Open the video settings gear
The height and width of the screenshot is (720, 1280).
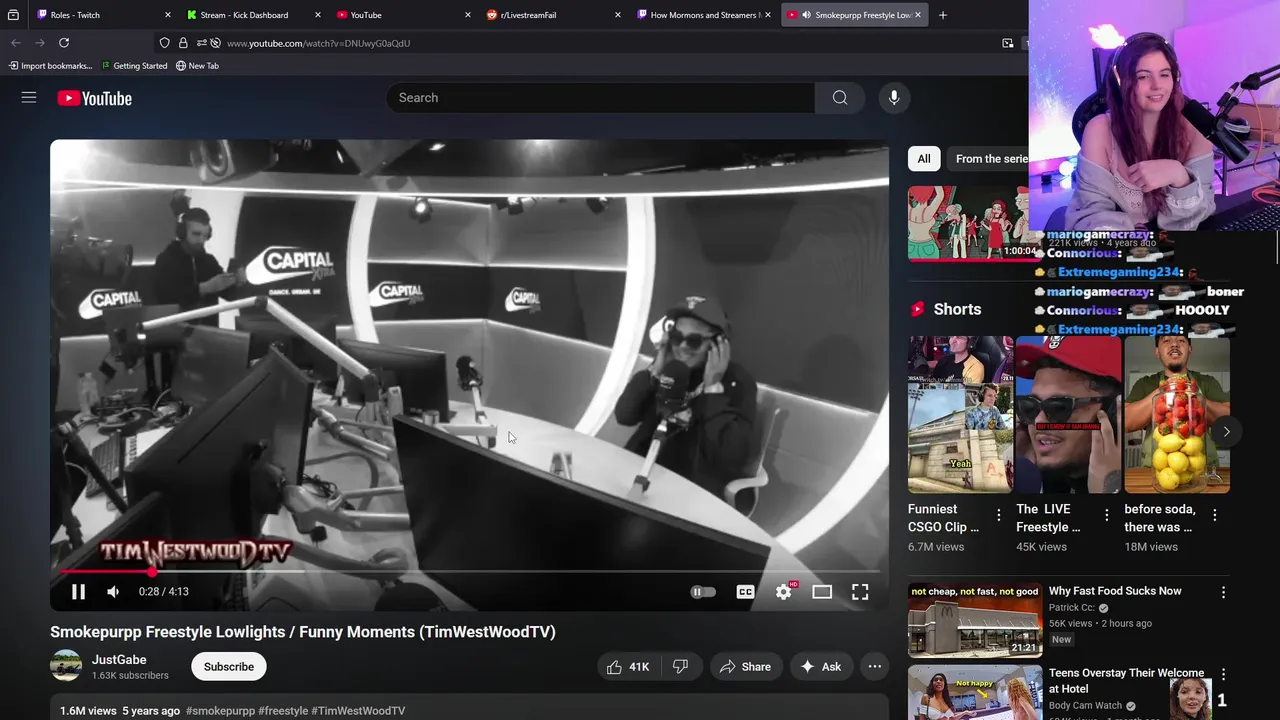[784, 592]
